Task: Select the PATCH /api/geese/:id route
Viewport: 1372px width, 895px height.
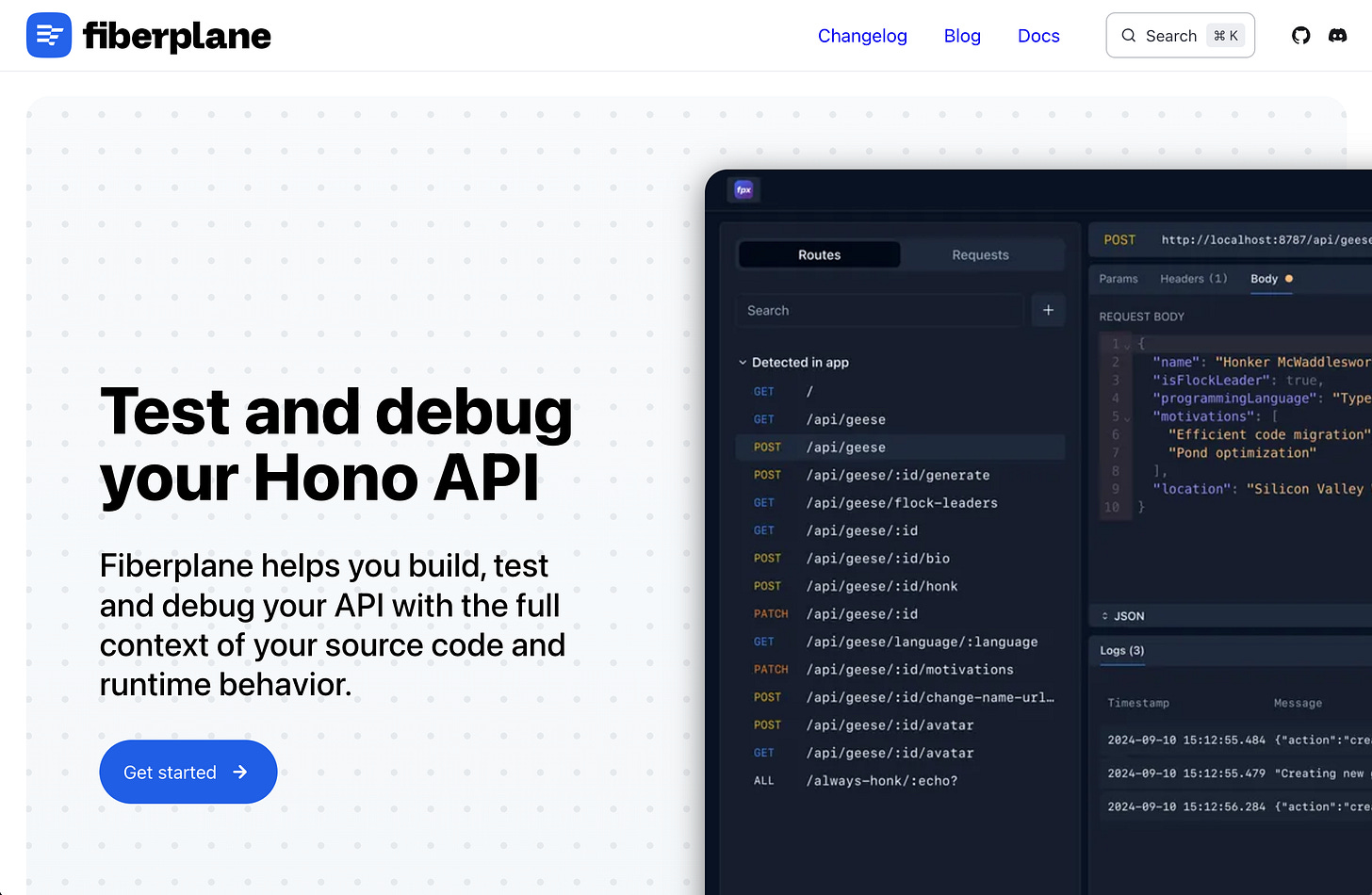Action: 900,614
